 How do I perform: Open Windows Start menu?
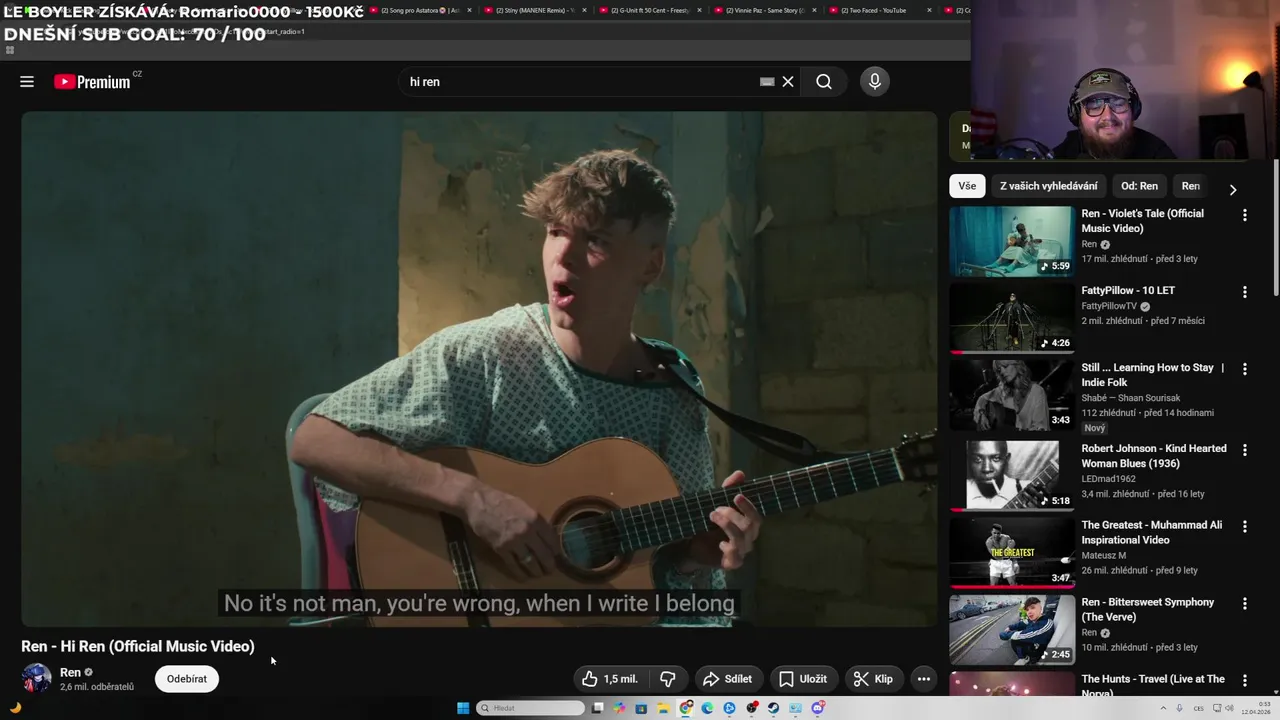tap(463, 708)
